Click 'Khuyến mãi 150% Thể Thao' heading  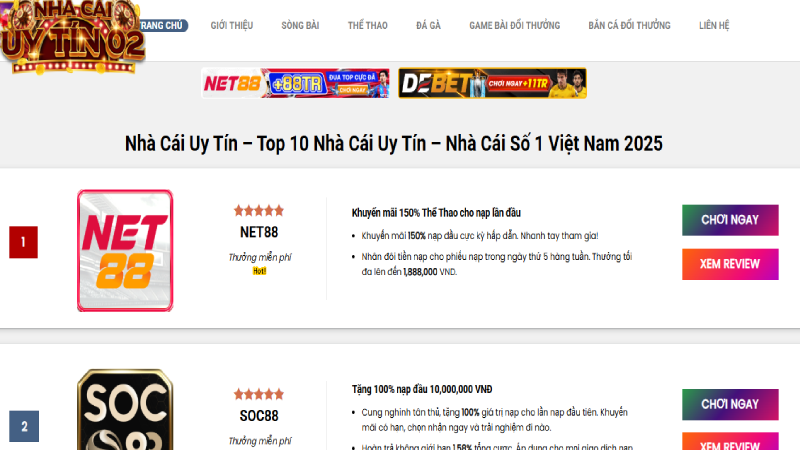click(x=436, y=213)
